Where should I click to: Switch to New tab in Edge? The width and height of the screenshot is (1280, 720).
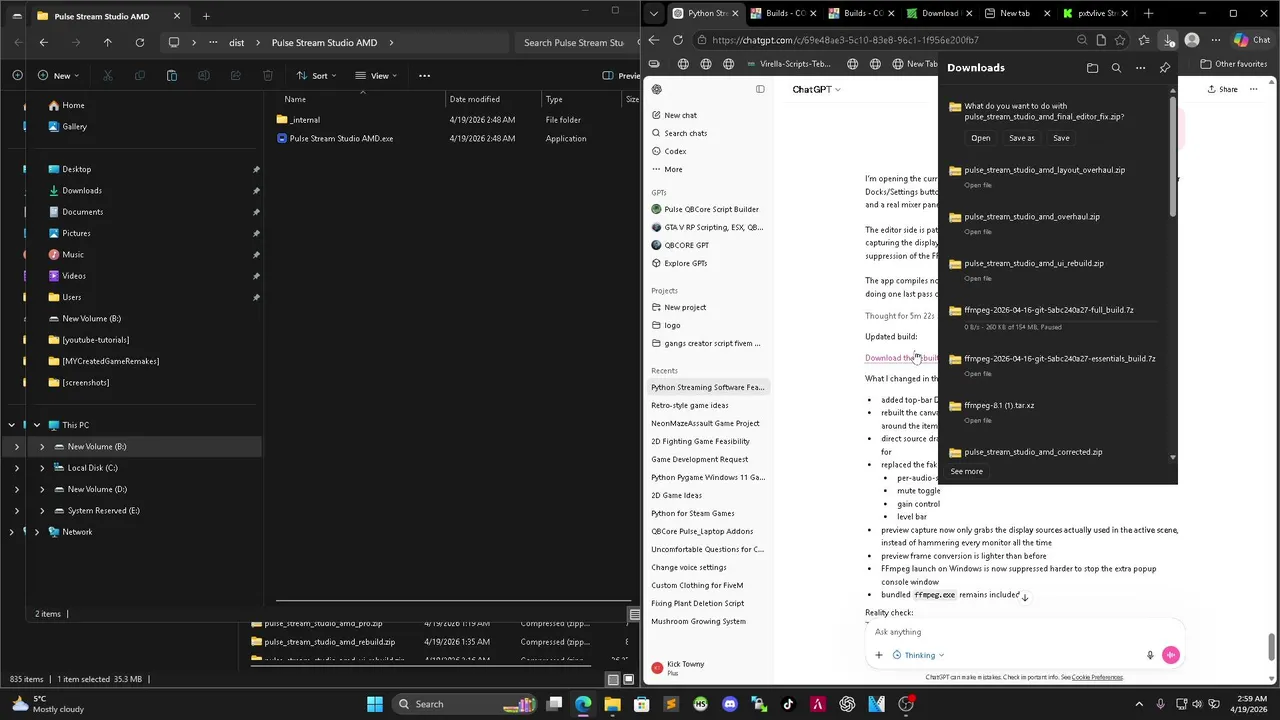coord(1015,14)
